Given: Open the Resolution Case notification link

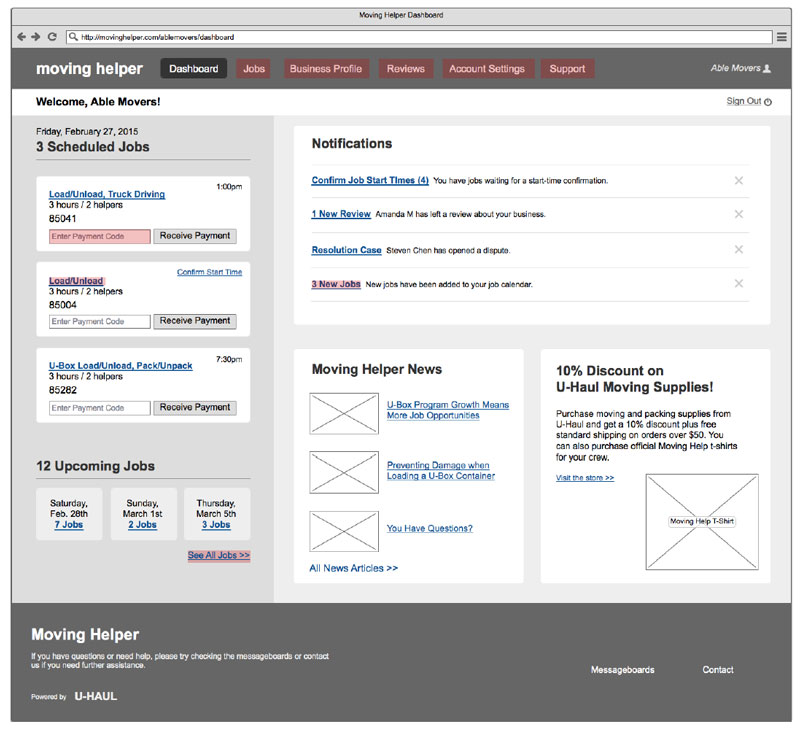Looking at the screenshot, I should tap(346, 250).
